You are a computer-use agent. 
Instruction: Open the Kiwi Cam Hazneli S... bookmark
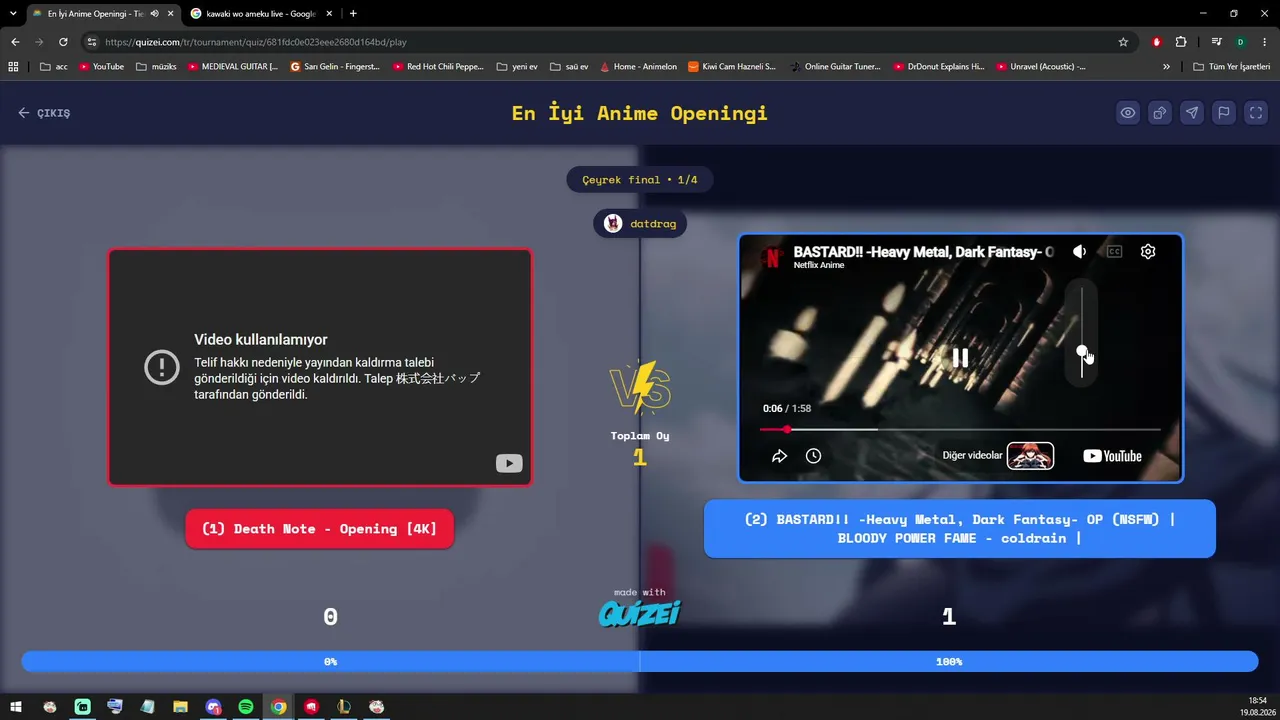[732, 67]
